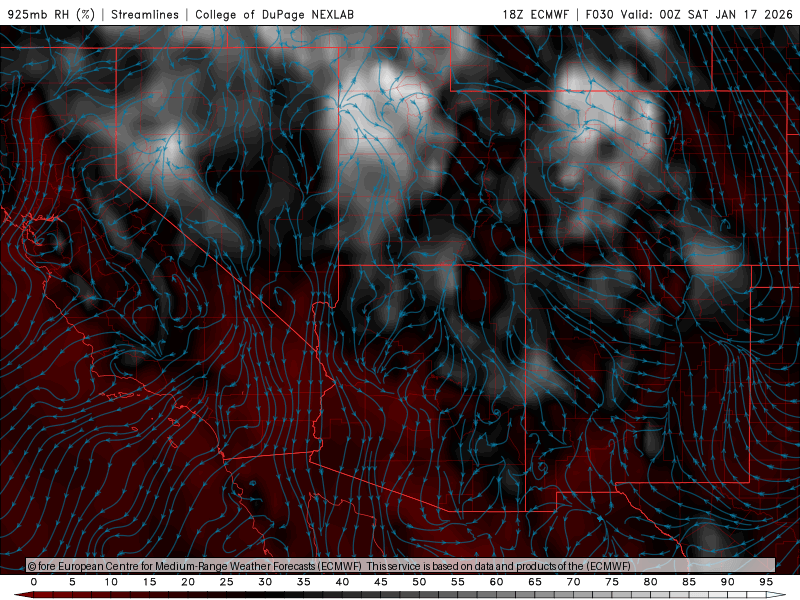Screen dimensions: 800x600
Task: Click the "60" humidity scale number
Action: (496, 582)
